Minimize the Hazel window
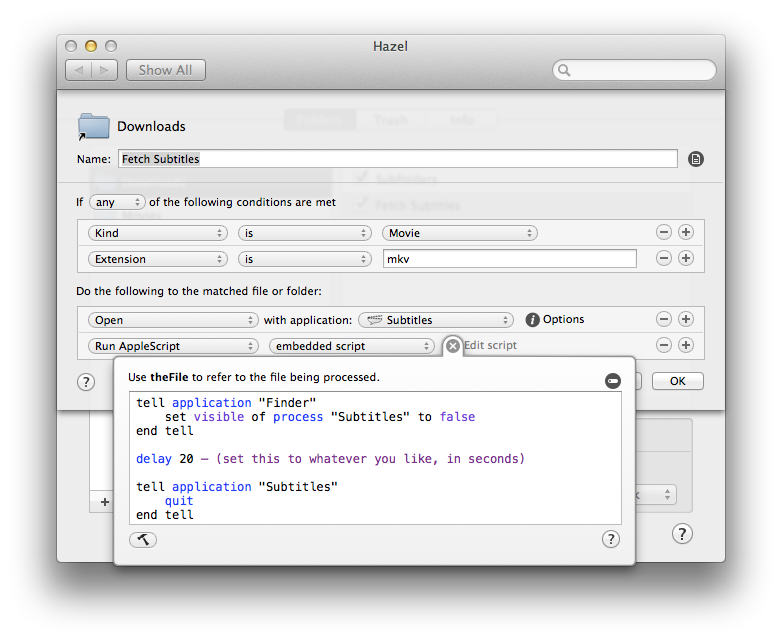This screenshot has height=641, width=782. click(x=91, y=46)
